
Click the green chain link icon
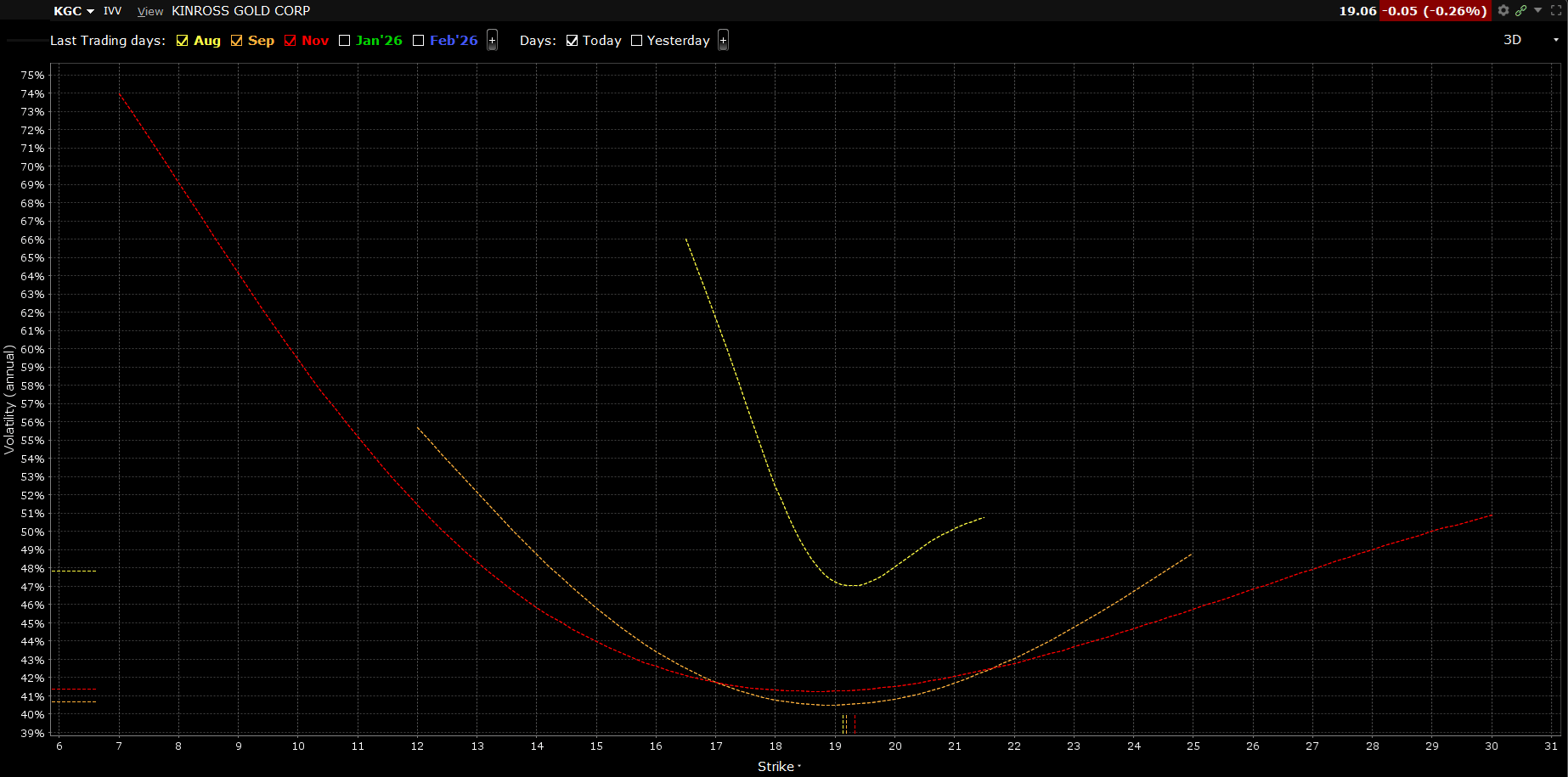[1520, 10]
